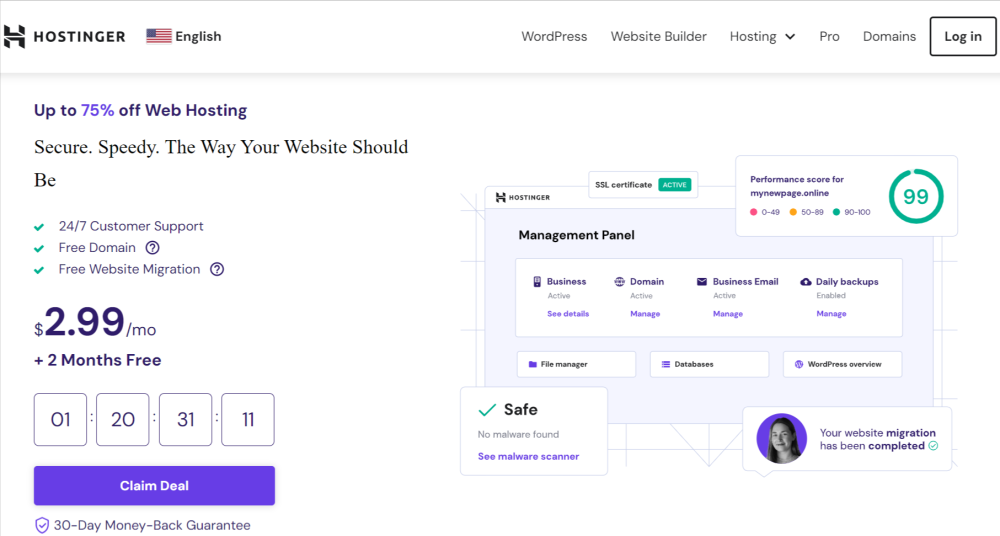Click the HOSTINGER brand name text
The width and height of the screenshot is (1000, 536).
click(79, 37)
